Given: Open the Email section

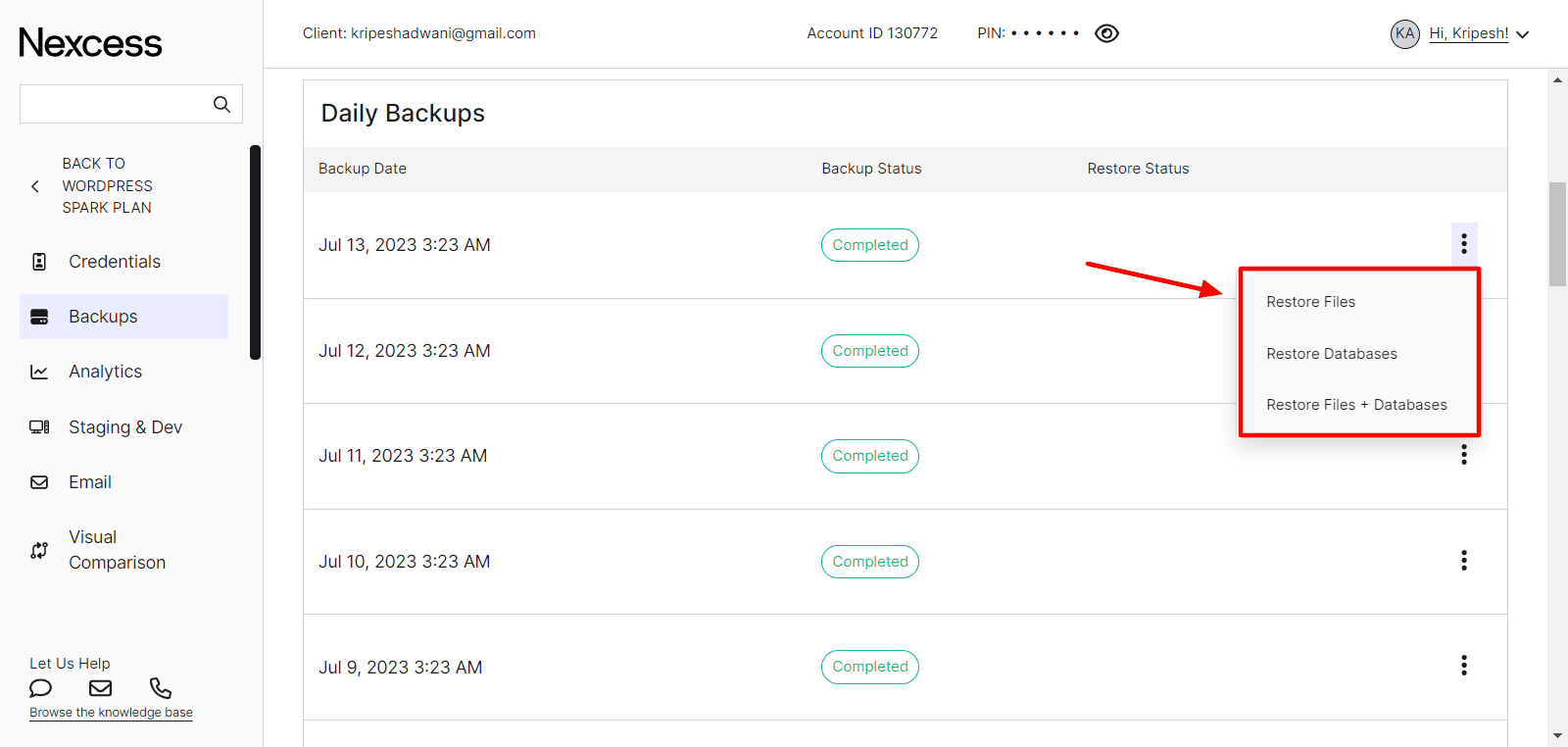Looking at the screenshot, I should [89, 482].
